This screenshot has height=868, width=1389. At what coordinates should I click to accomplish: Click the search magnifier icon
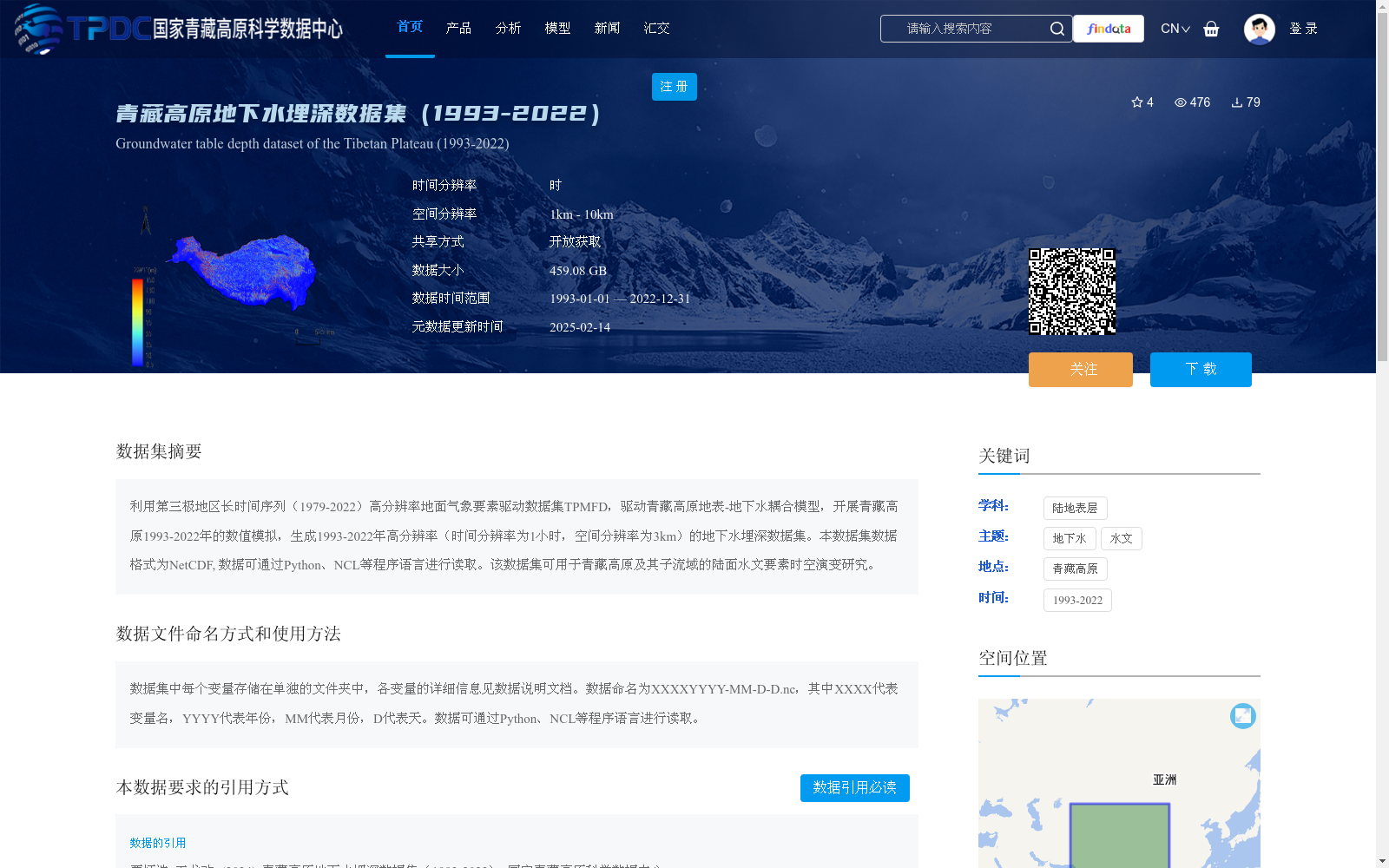point(1057,29)
